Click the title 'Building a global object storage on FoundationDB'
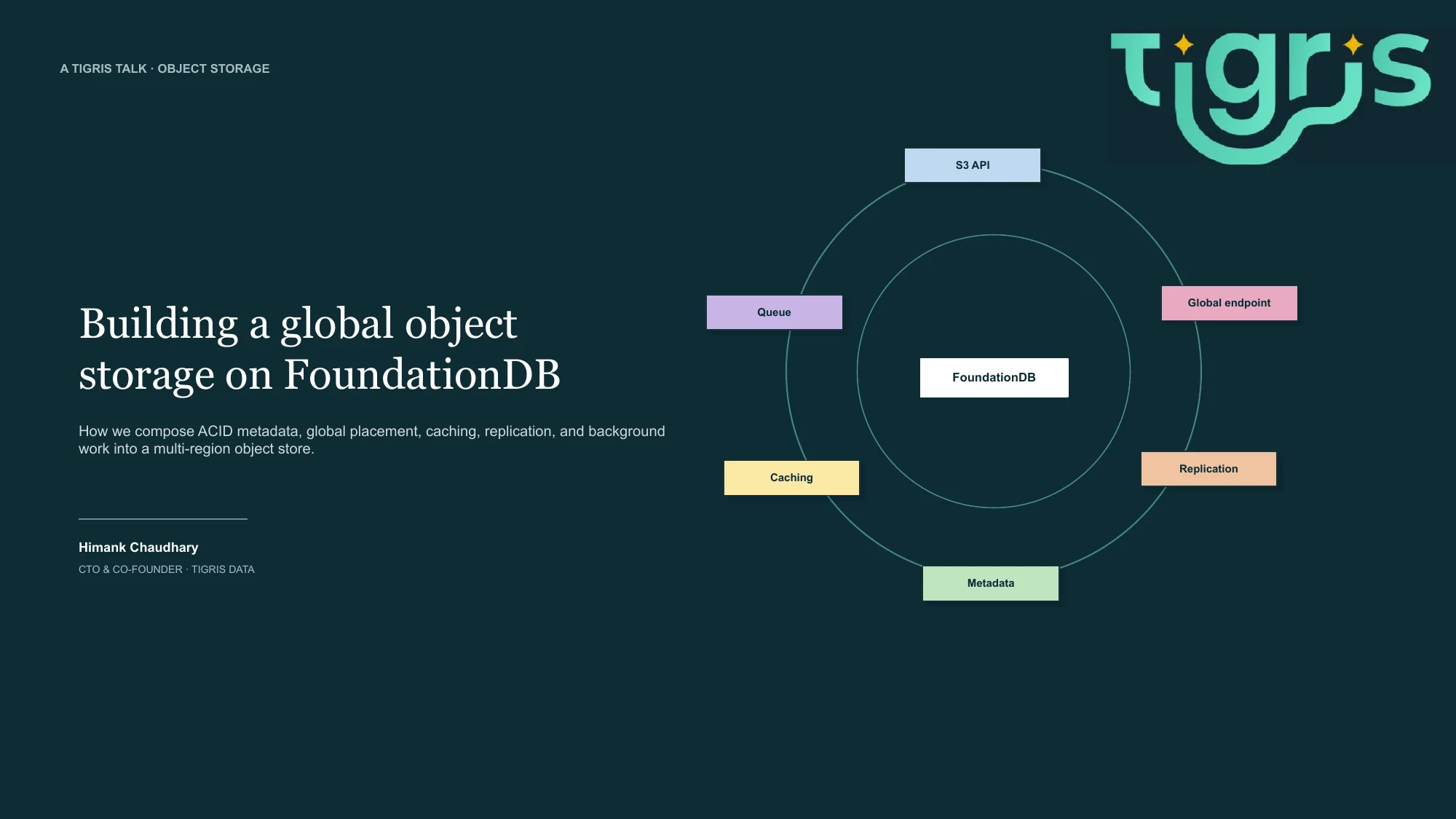This screenshot has height=819, width=1456. (x=320, y=349)
